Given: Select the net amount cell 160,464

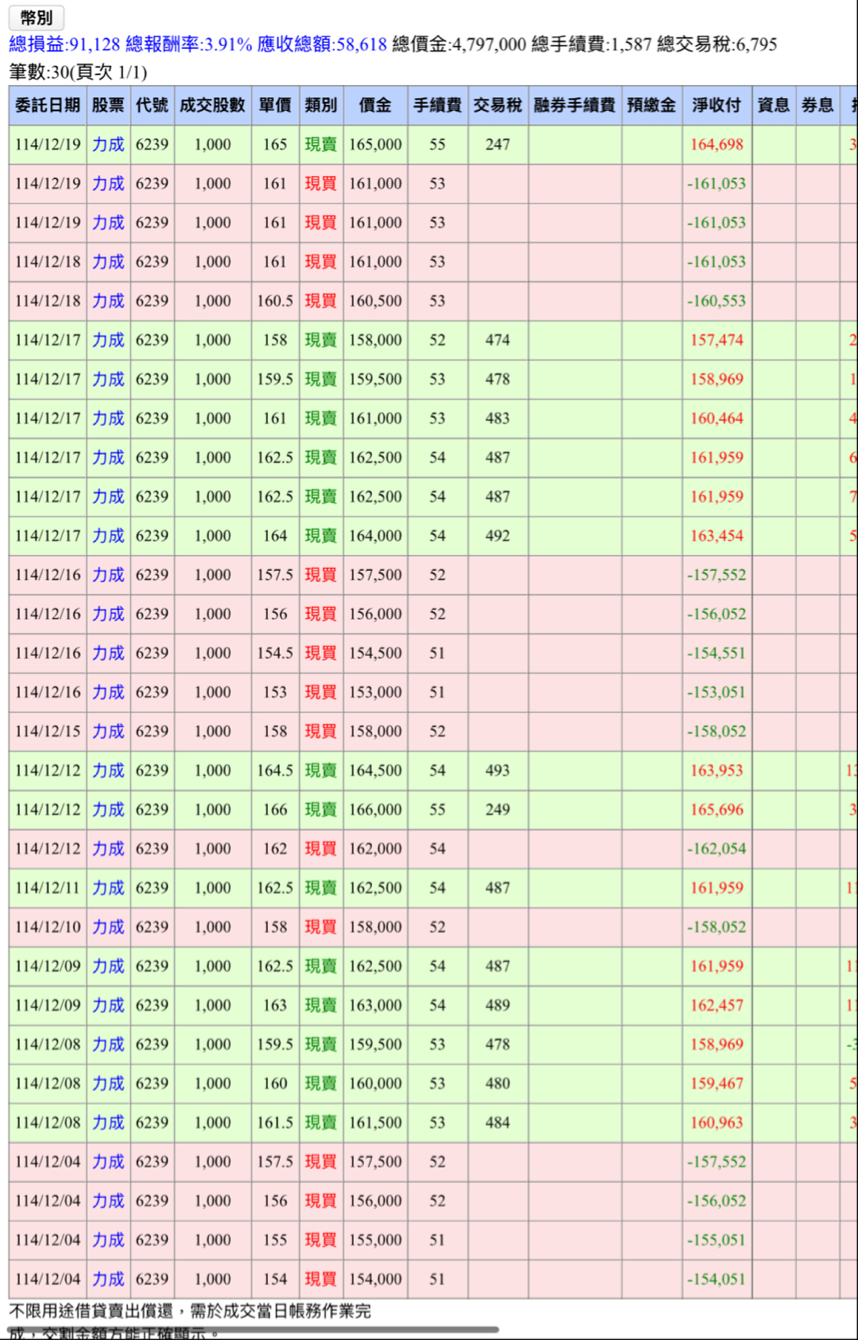Looking at the screenshot, I should (716, 419).
